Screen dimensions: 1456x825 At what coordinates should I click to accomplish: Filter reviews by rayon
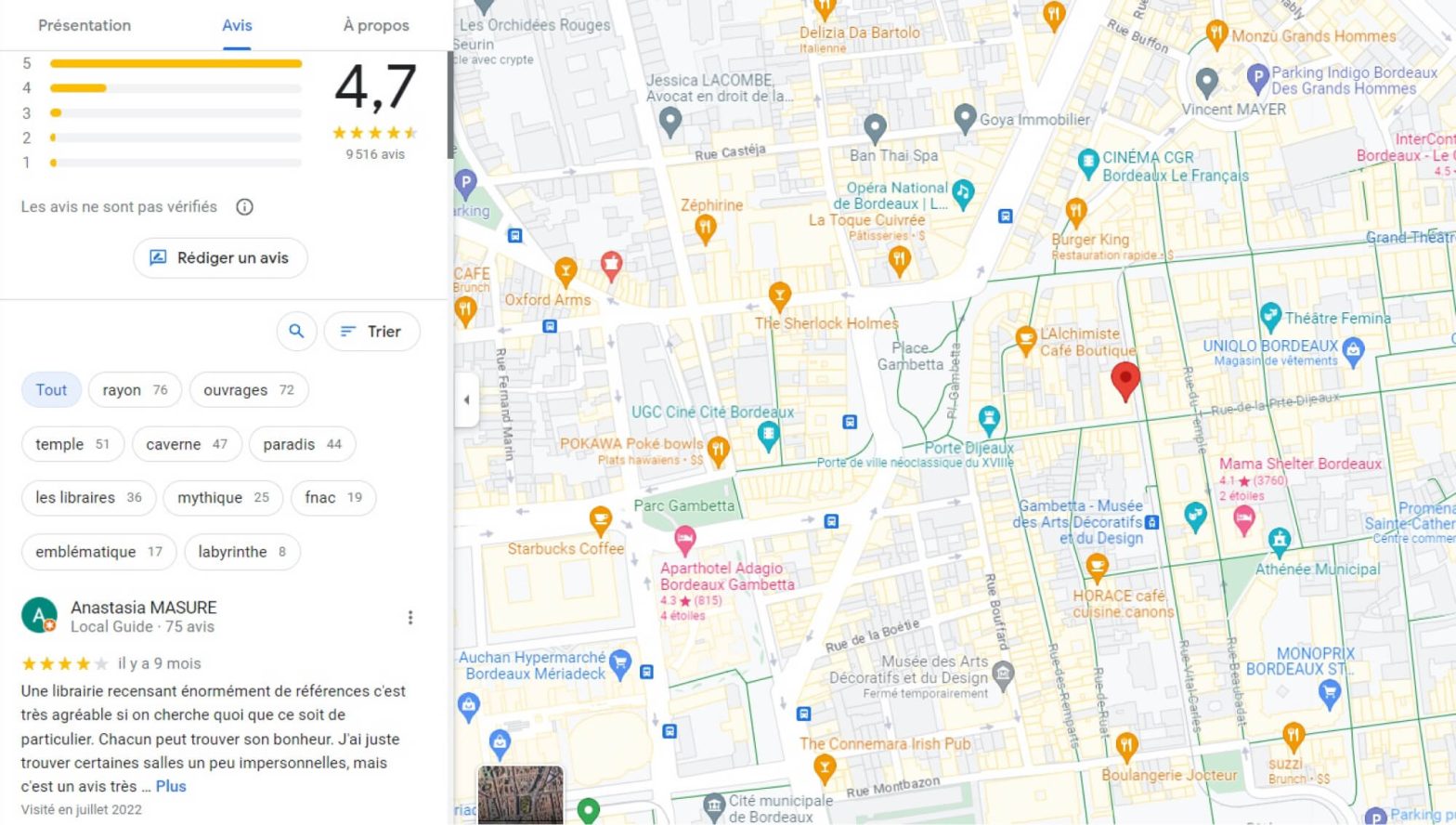(135, 390)
